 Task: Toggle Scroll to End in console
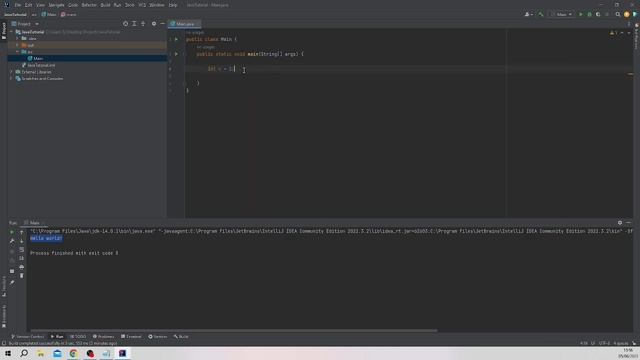[x=22, y=258]
